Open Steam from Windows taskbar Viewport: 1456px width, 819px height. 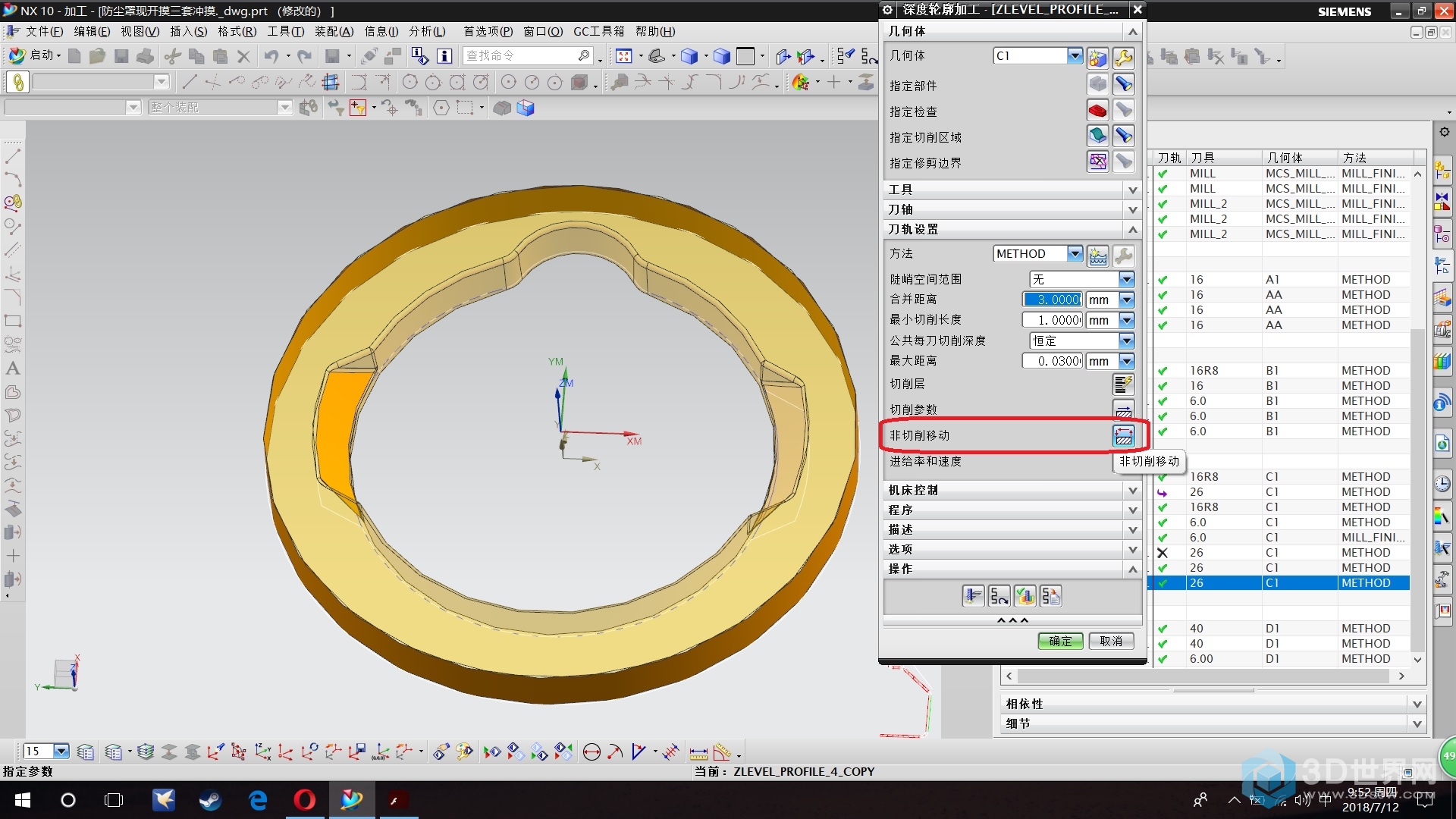210,799
